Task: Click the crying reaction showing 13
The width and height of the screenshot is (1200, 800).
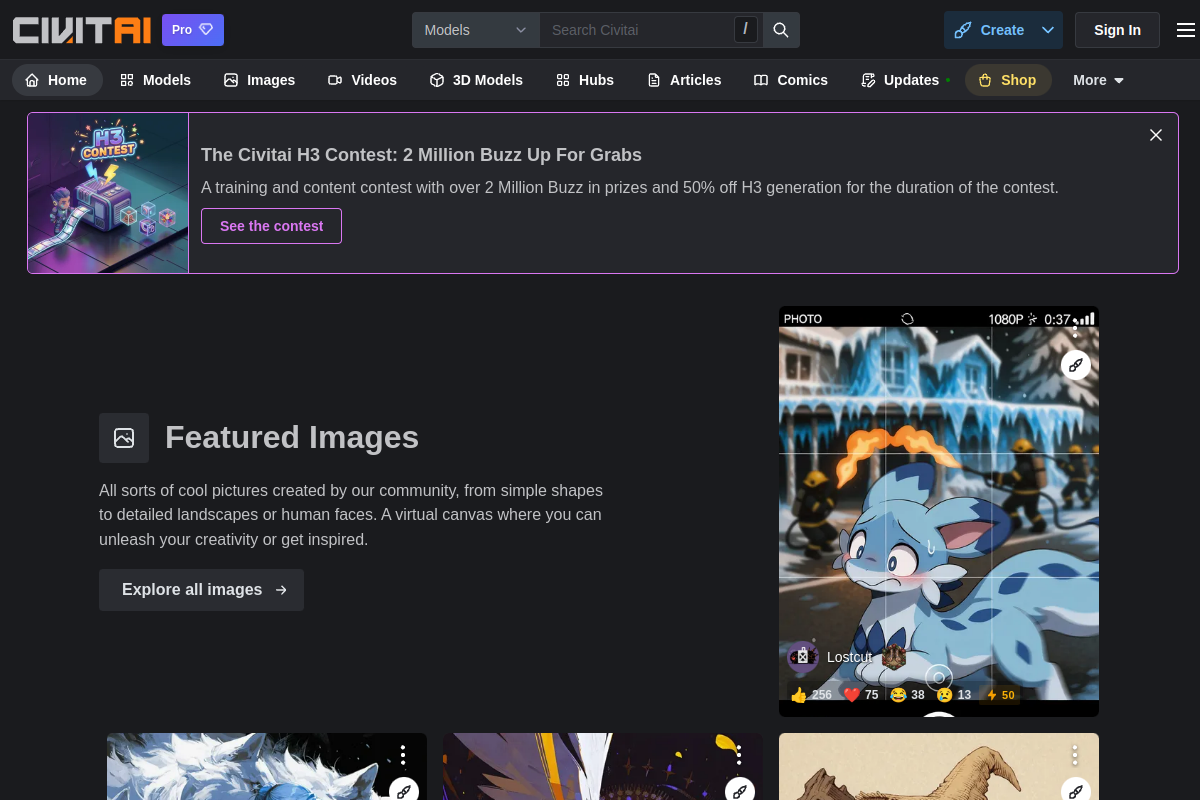Action: (954, 695)
